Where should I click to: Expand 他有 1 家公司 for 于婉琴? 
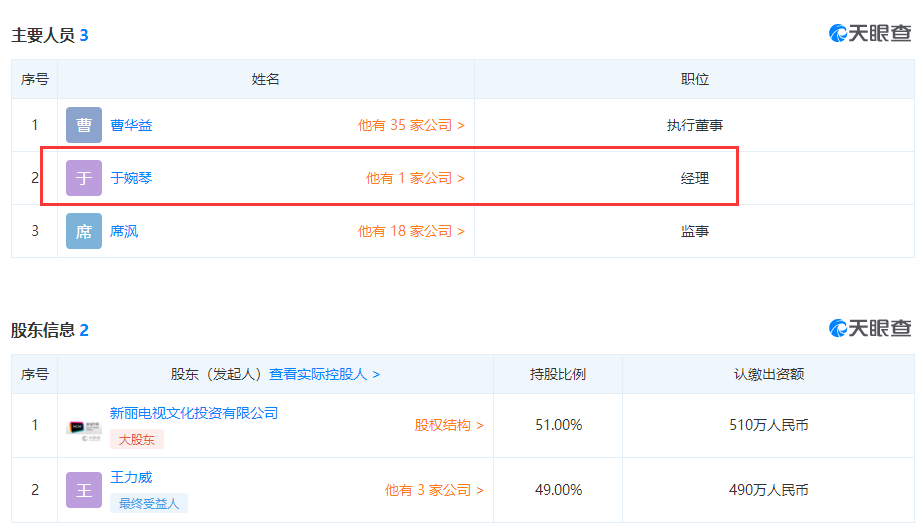click(x=415, y=178)
